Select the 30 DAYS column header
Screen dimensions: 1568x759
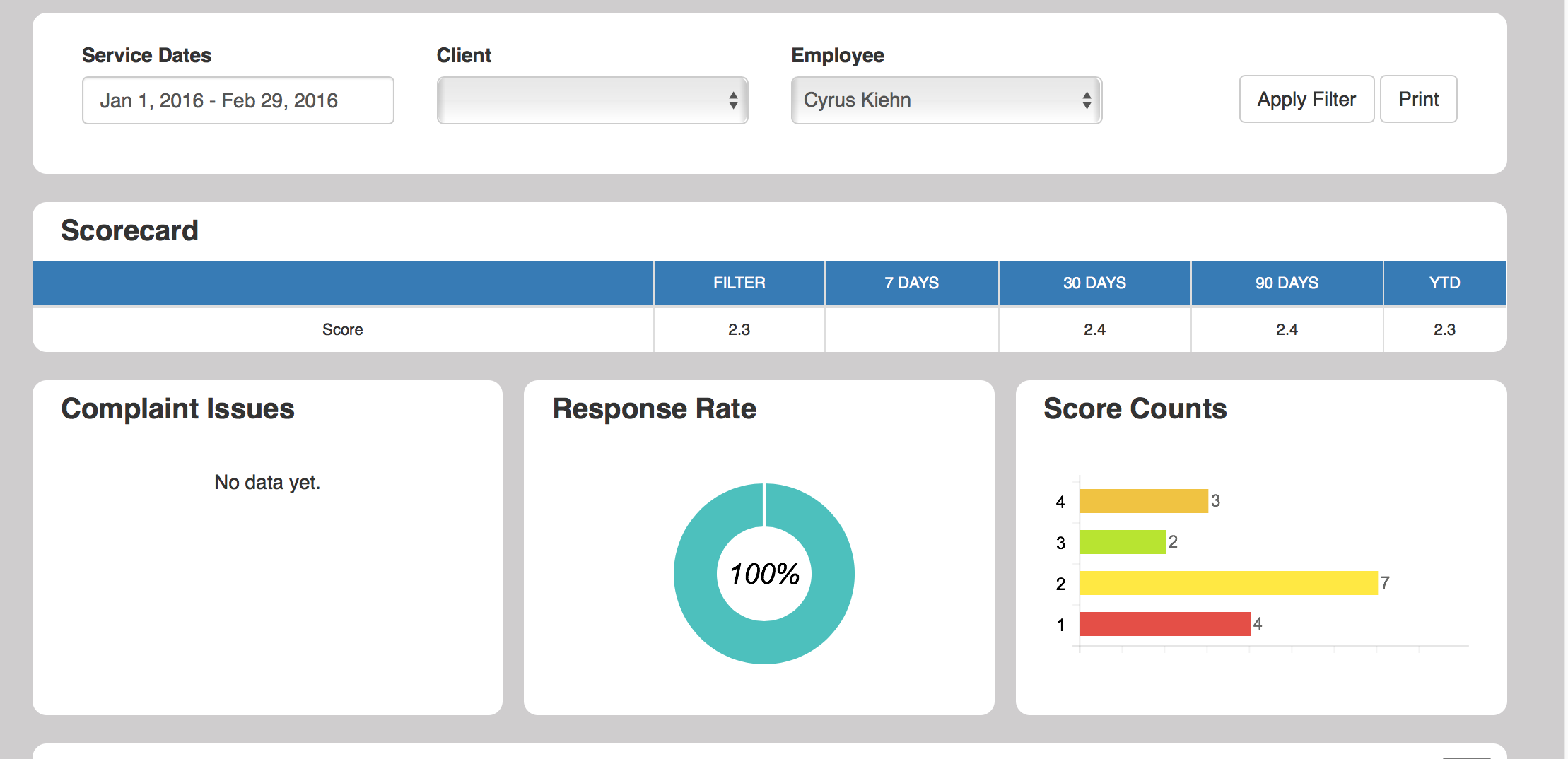tap(1094, 283)
